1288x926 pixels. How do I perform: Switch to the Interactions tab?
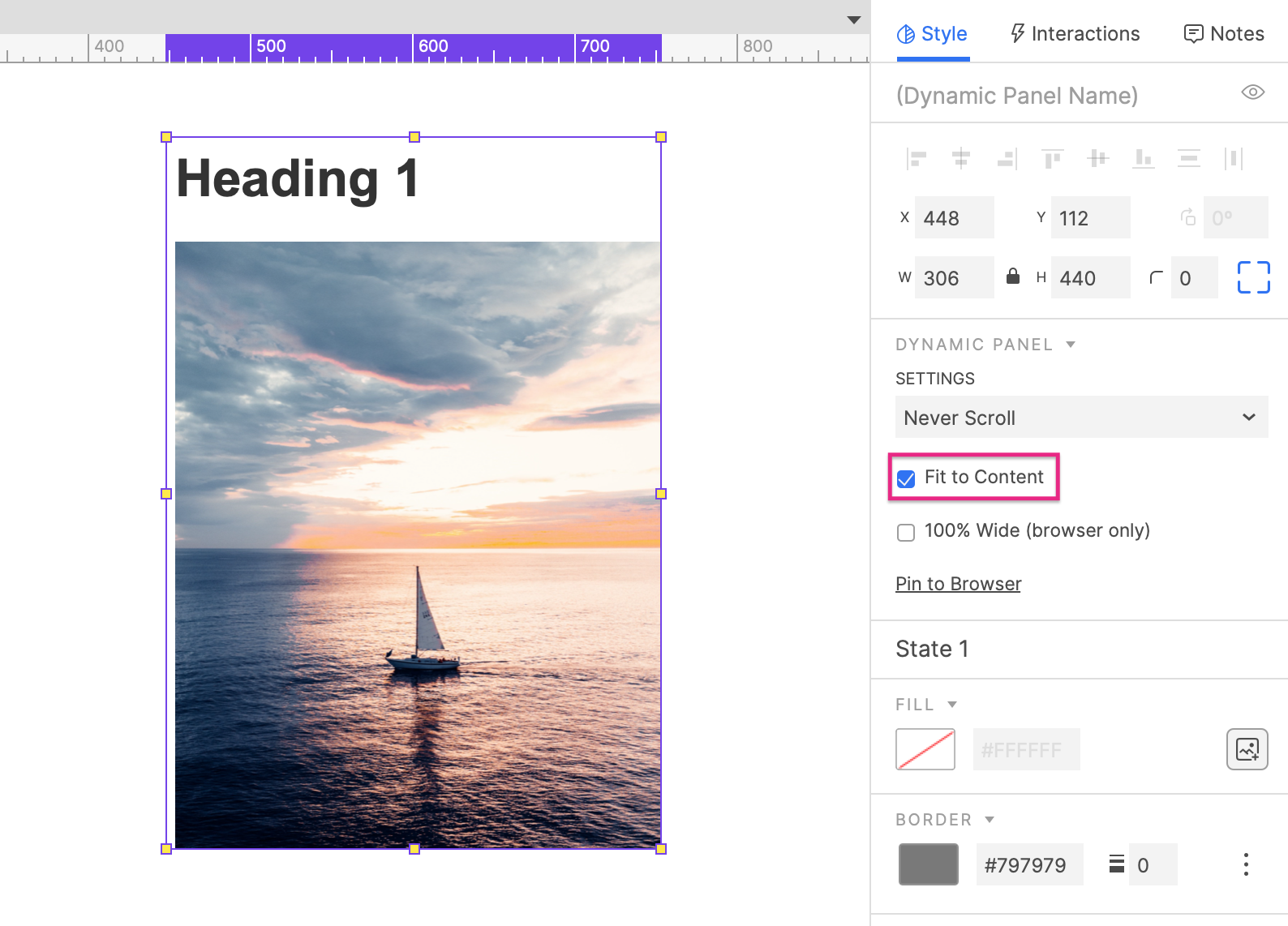tap(1075, 34)
